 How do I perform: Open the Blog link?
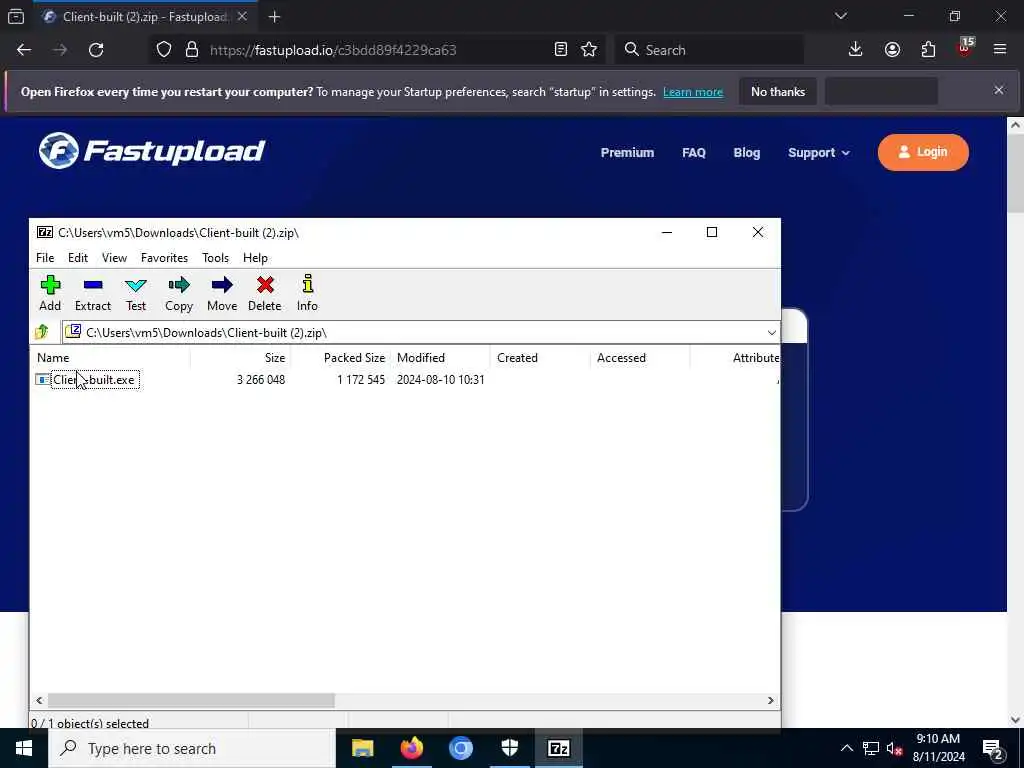point(746,153)
